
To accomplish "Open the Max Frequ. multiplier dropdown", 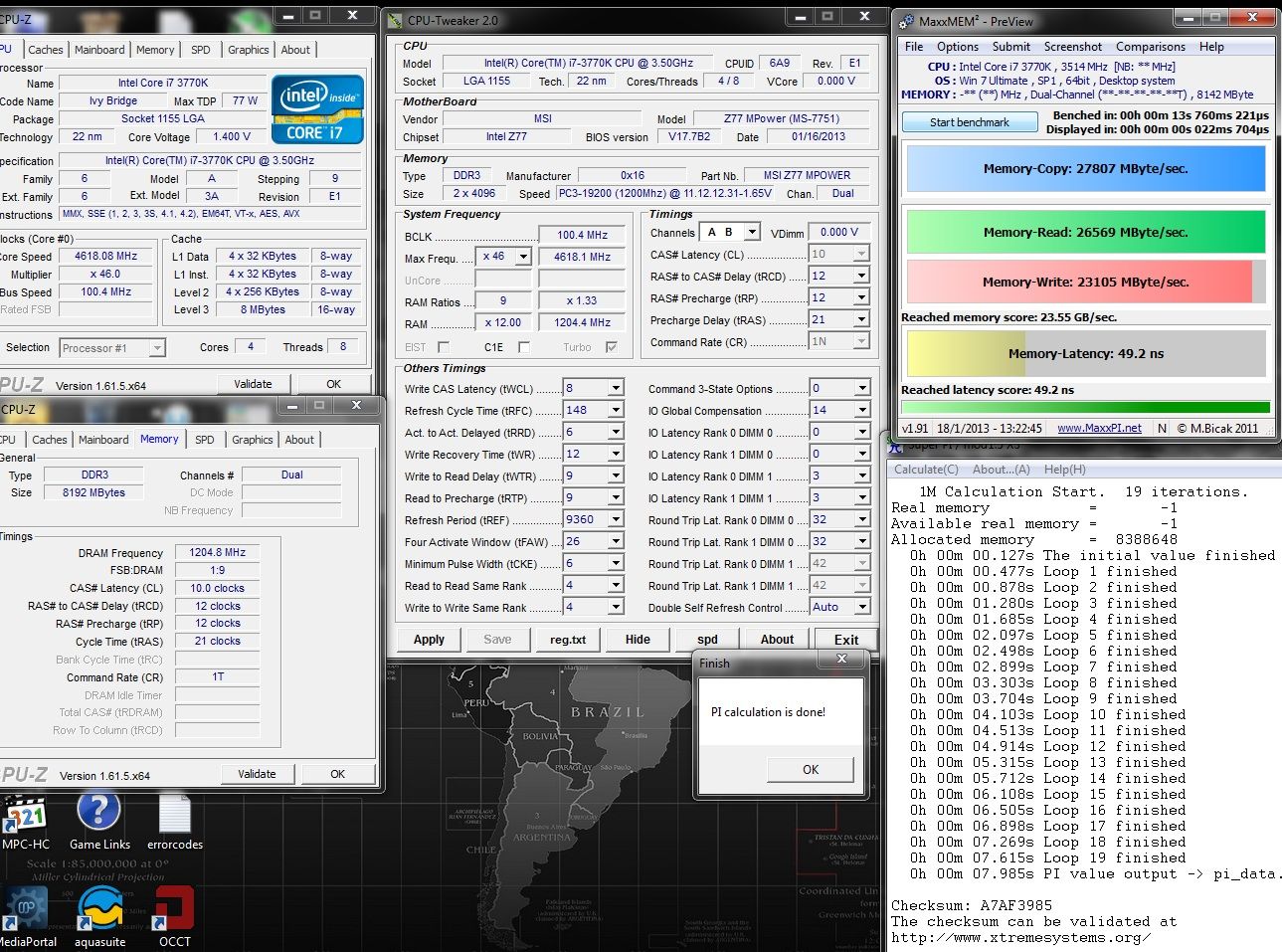I will pyautogui.click(x=523, y=257).
